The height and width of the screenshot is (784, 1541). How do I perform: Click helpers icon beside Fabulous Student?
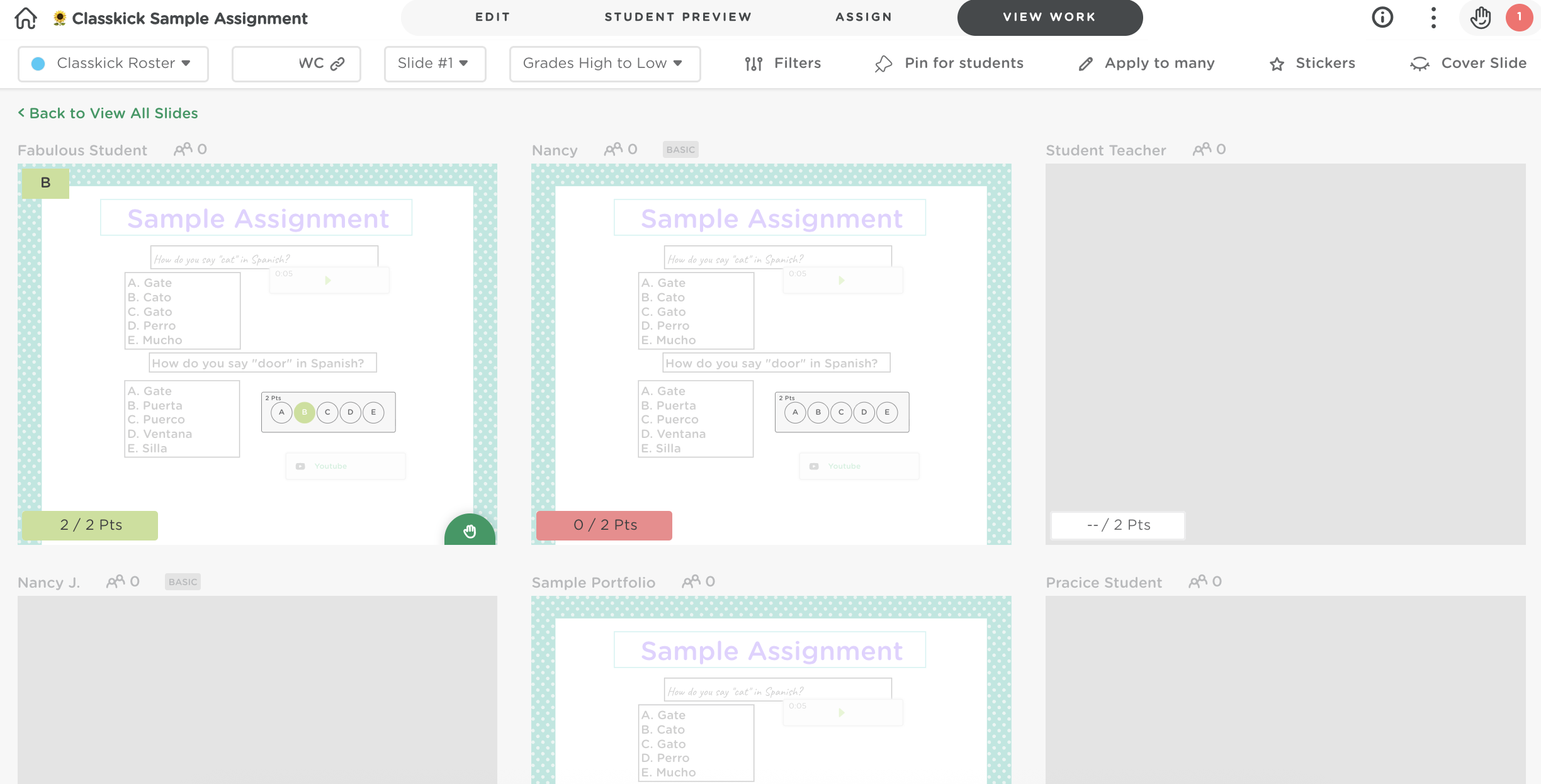pos(183,149)
